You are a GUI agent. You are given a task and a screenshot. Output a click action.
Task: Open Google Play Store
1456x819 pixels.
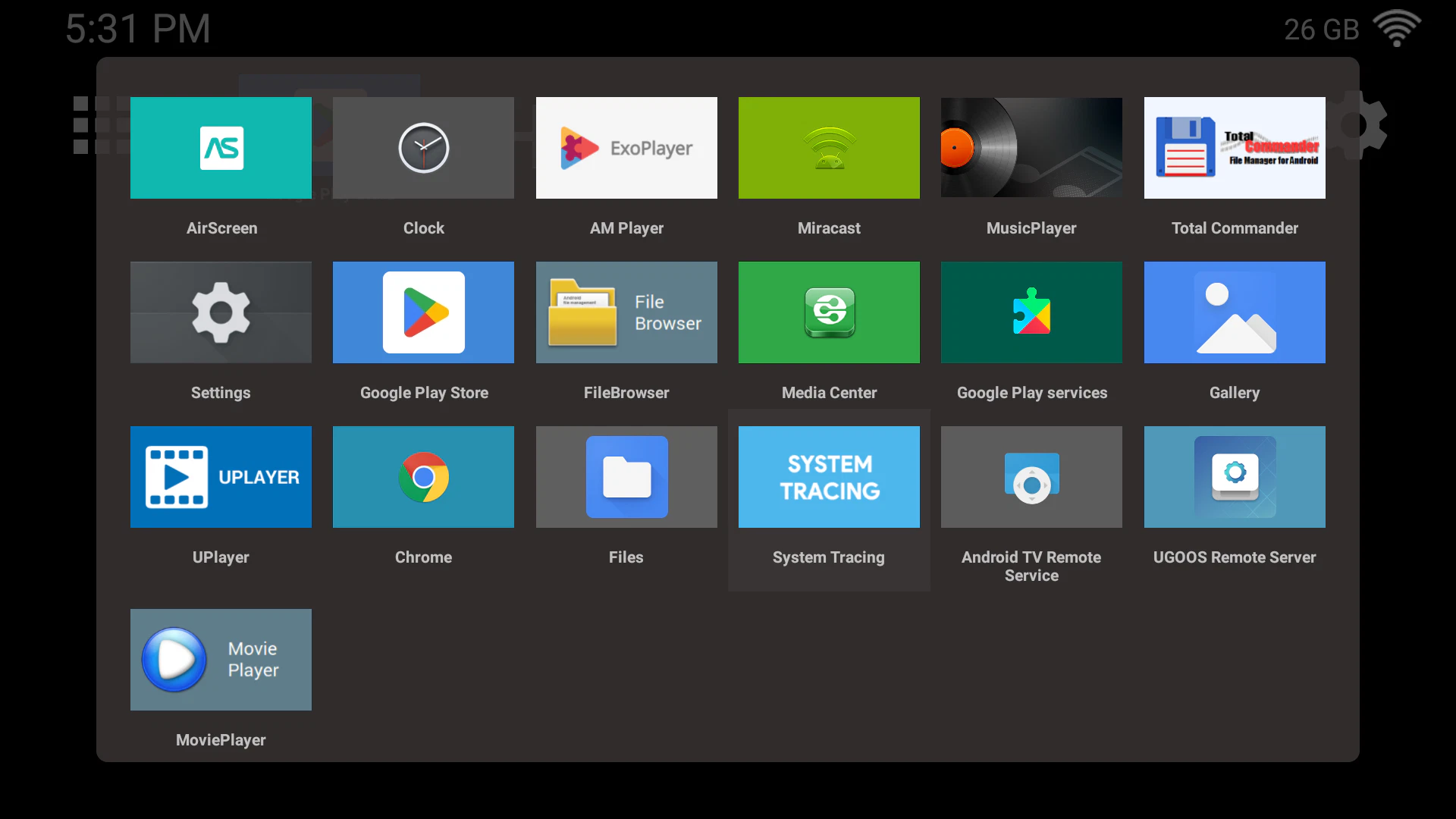423,312
